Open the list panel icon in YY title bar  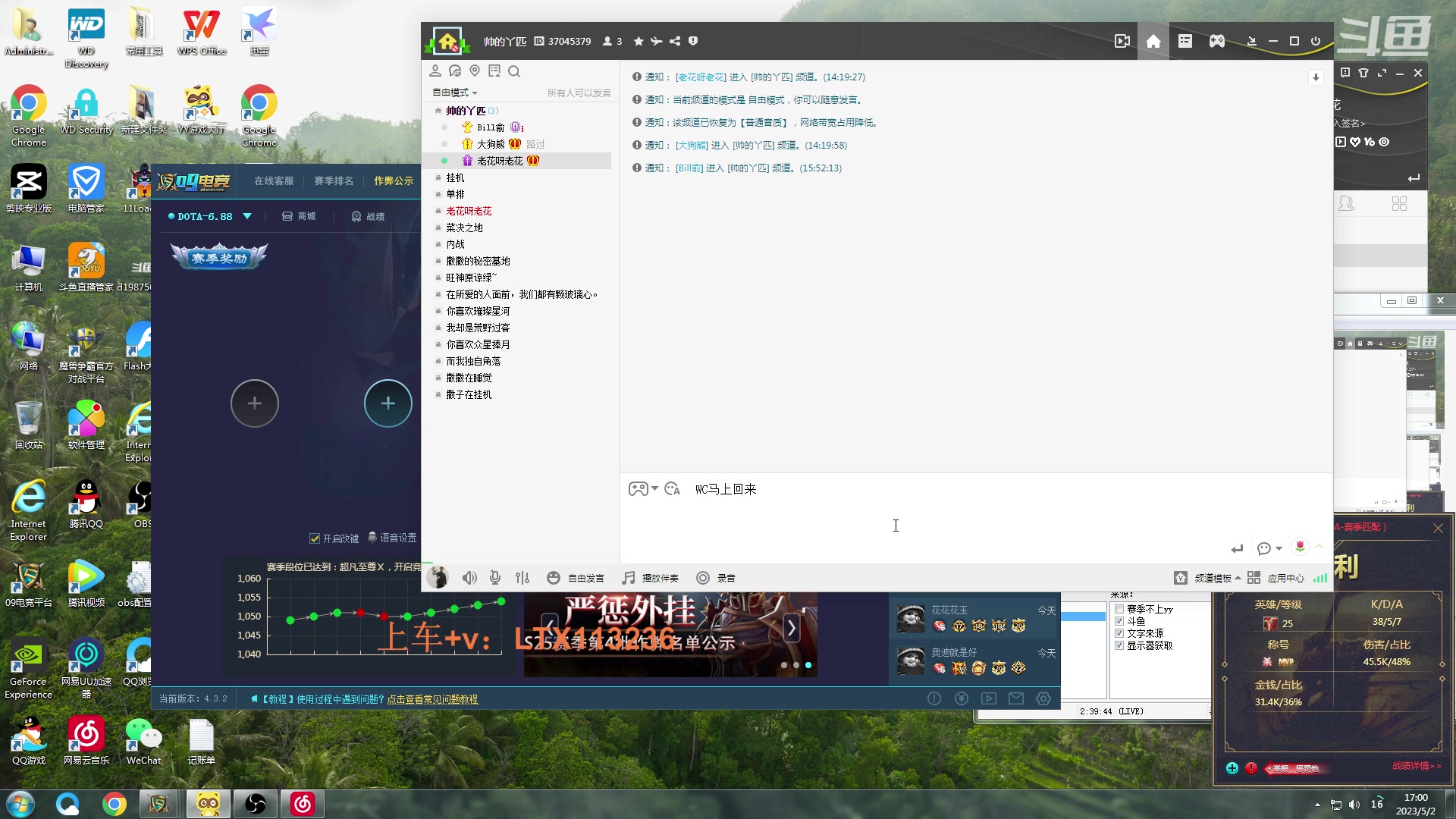pyautogui.click(x=1185, y=41)
